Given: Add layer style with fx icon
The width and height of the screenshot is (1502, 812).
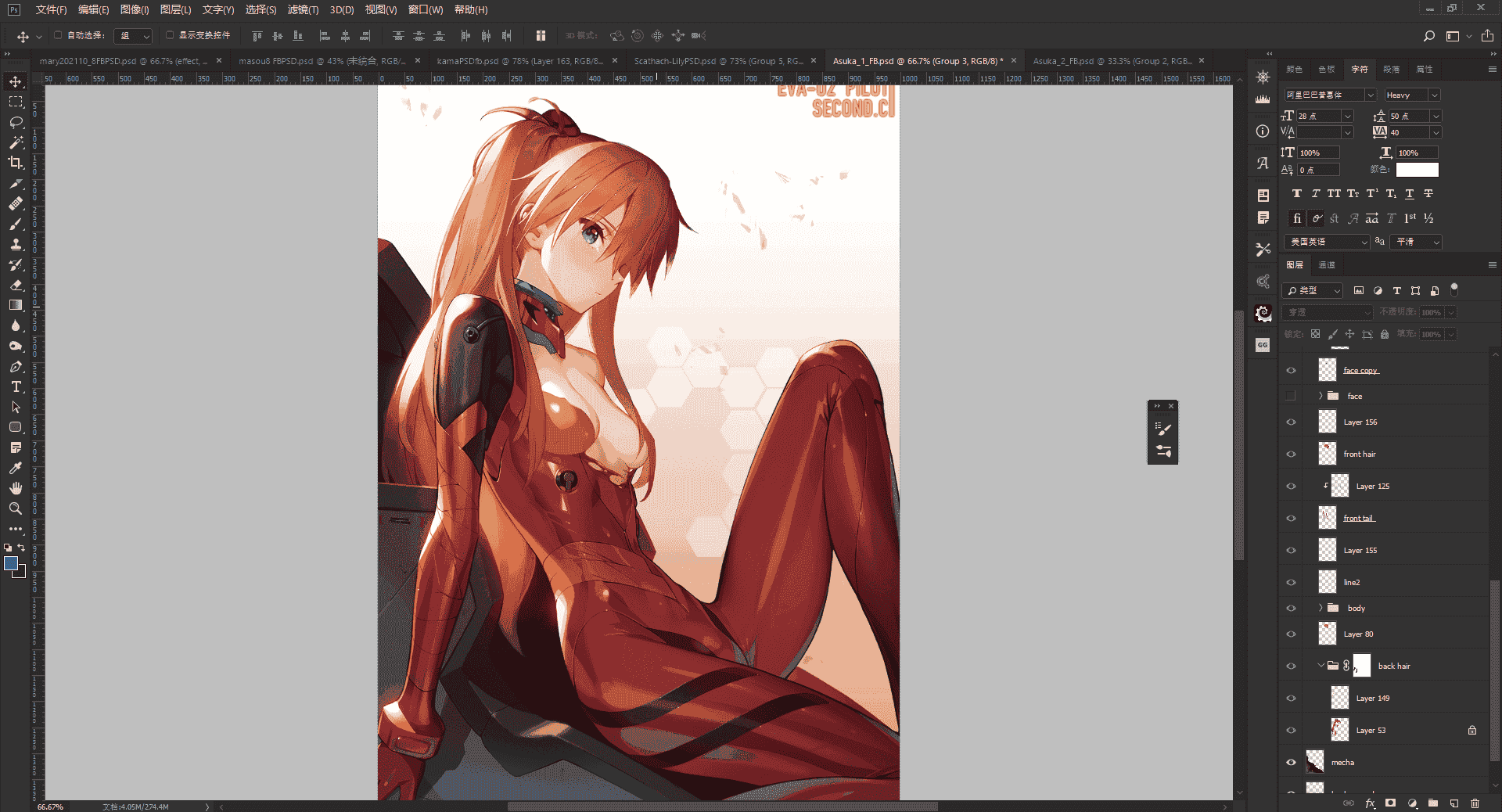Looking at the screenshot, I should pos(1370,803).
